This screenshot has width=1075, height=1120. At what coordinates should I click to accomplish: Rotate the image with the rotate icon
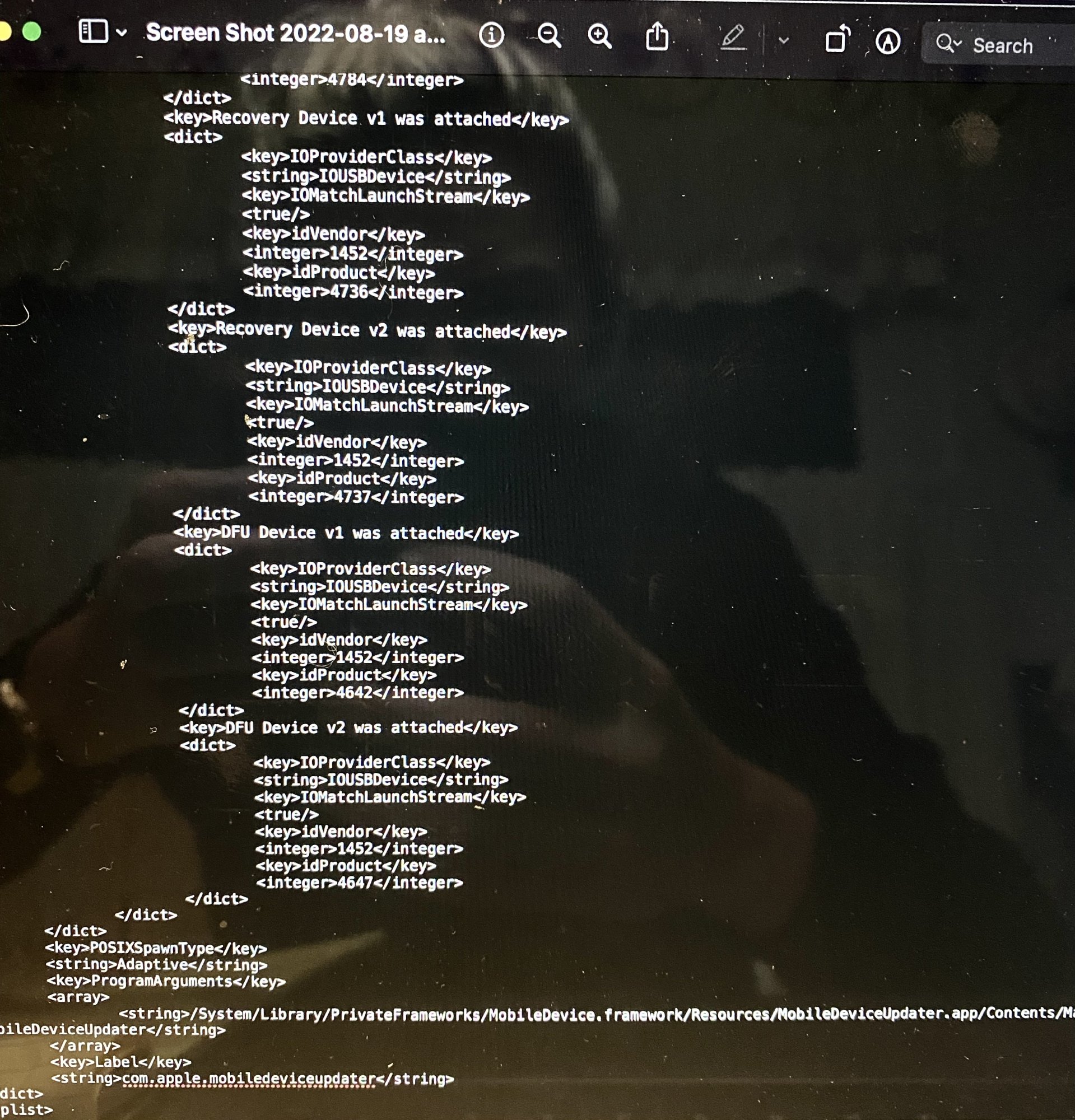click(x=838, y=40)
